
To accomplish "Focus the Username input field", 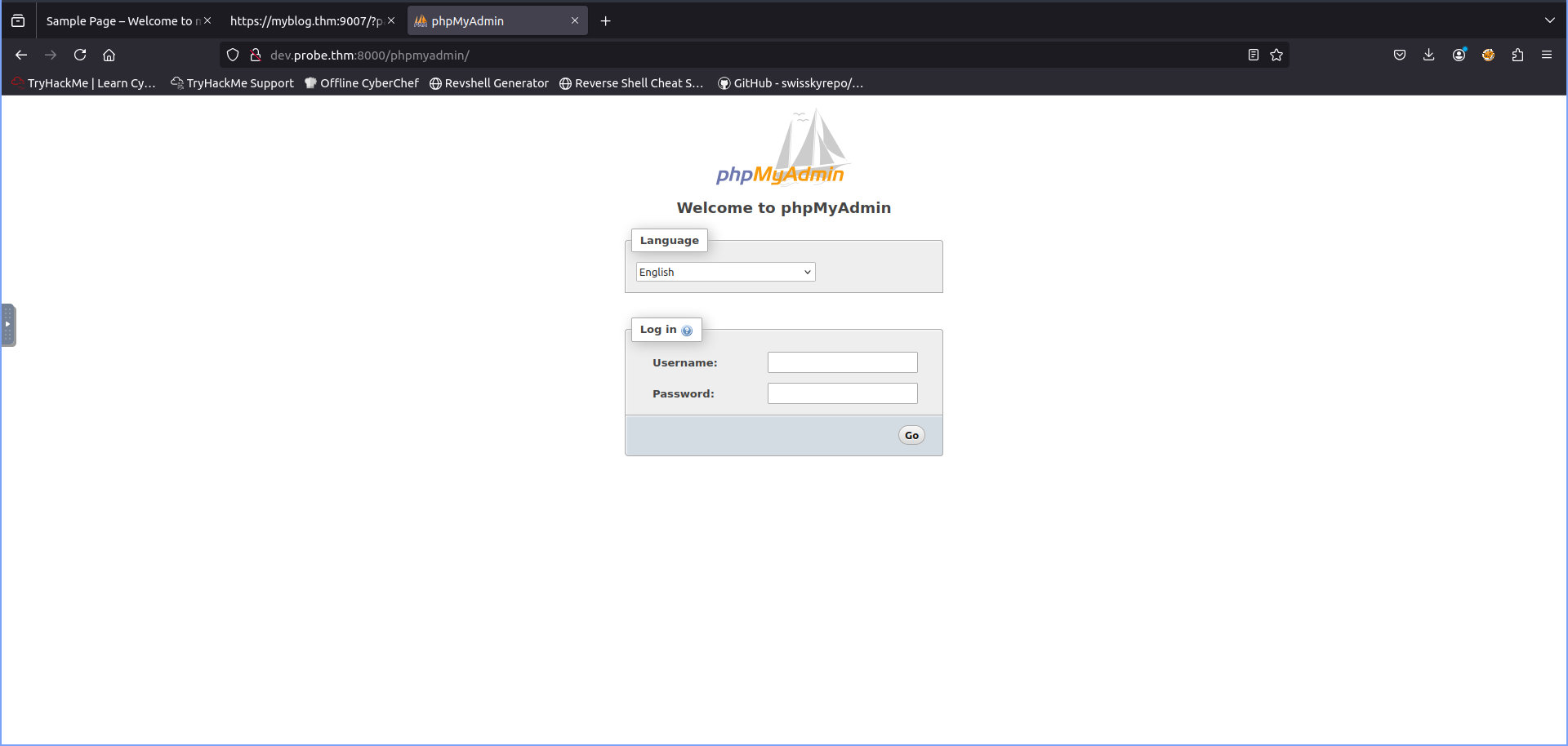I will point(843,362).
